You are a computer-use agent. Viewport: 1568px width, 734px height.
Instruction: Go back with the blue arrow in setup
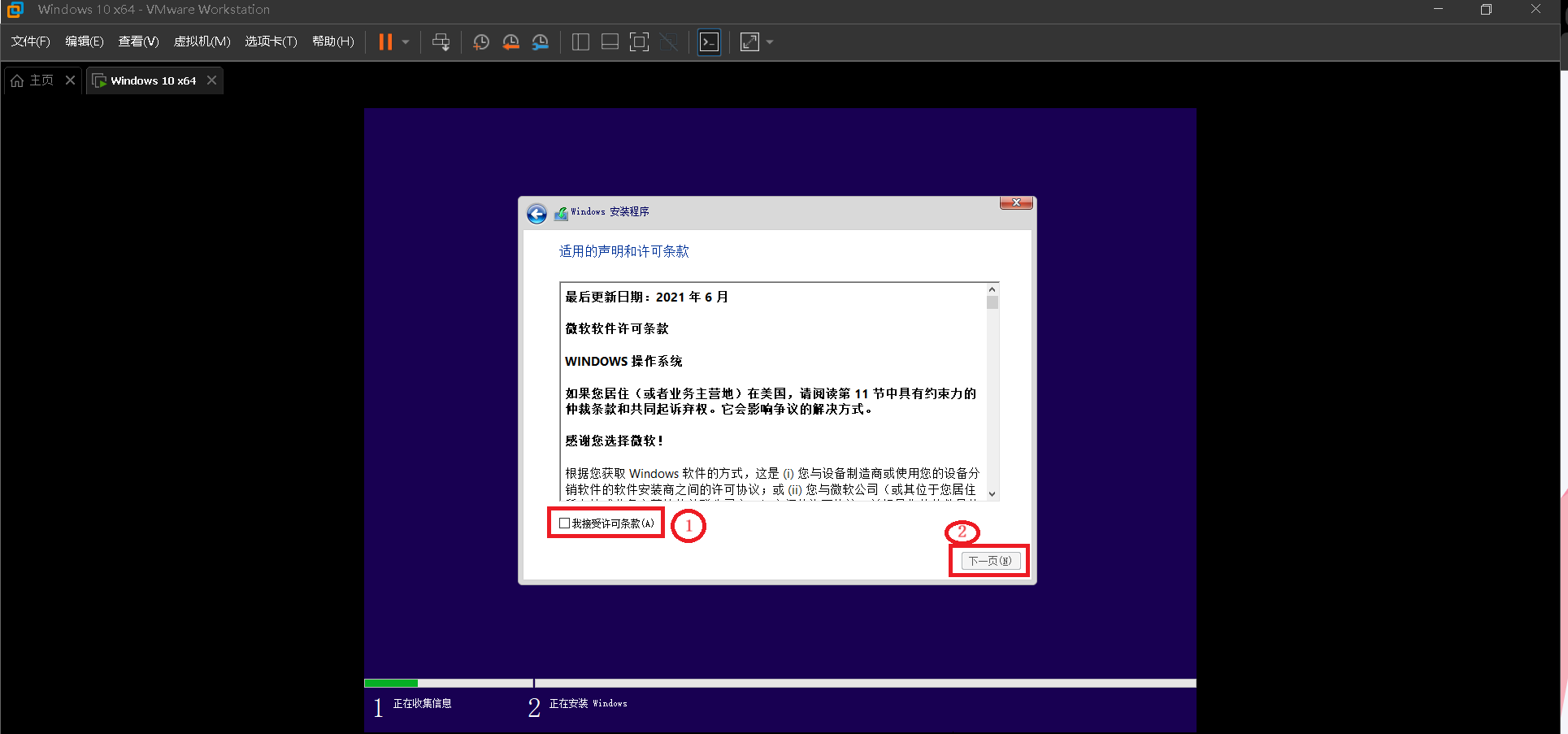[x=536, y=214]
